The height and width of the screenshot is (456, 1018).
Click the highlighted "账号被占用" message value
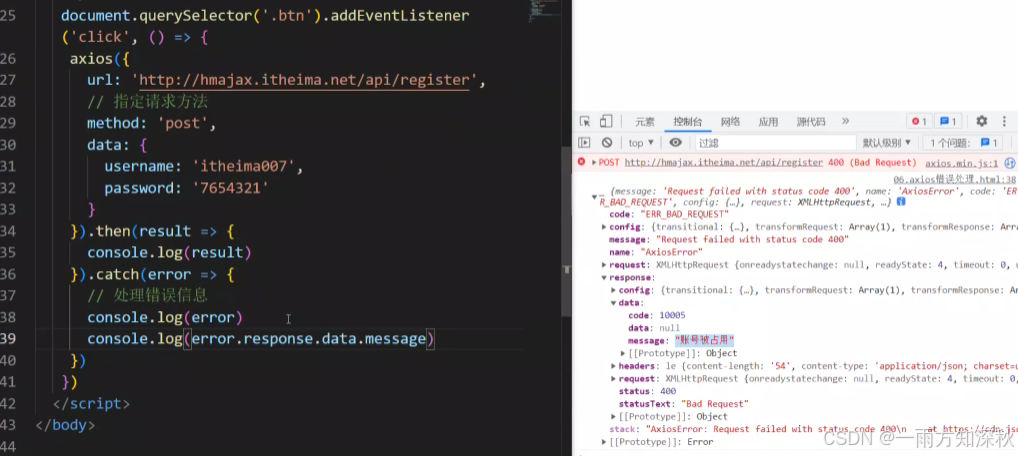[x=704, y=340]
